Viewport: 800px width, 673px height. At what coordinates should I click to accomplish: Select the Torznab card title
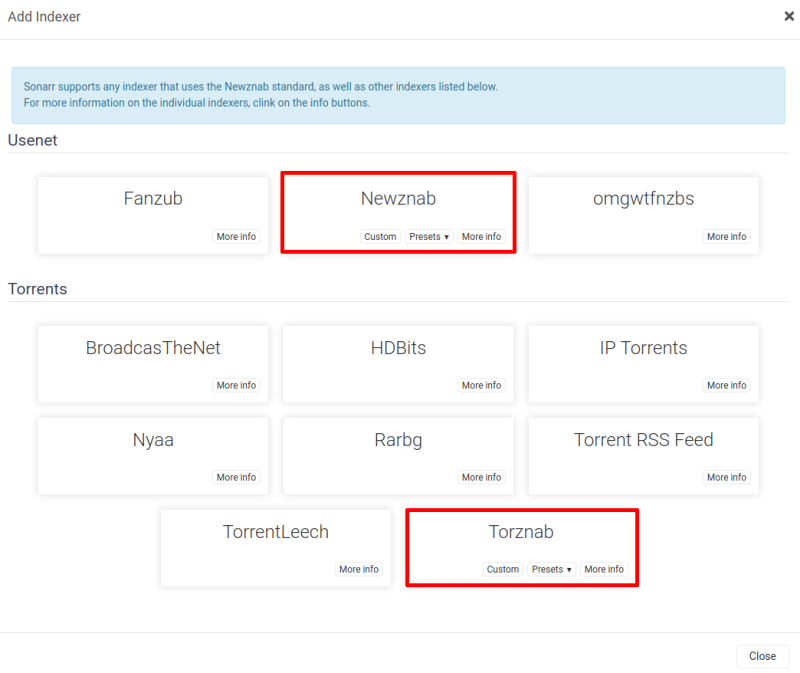pos(521,532)
